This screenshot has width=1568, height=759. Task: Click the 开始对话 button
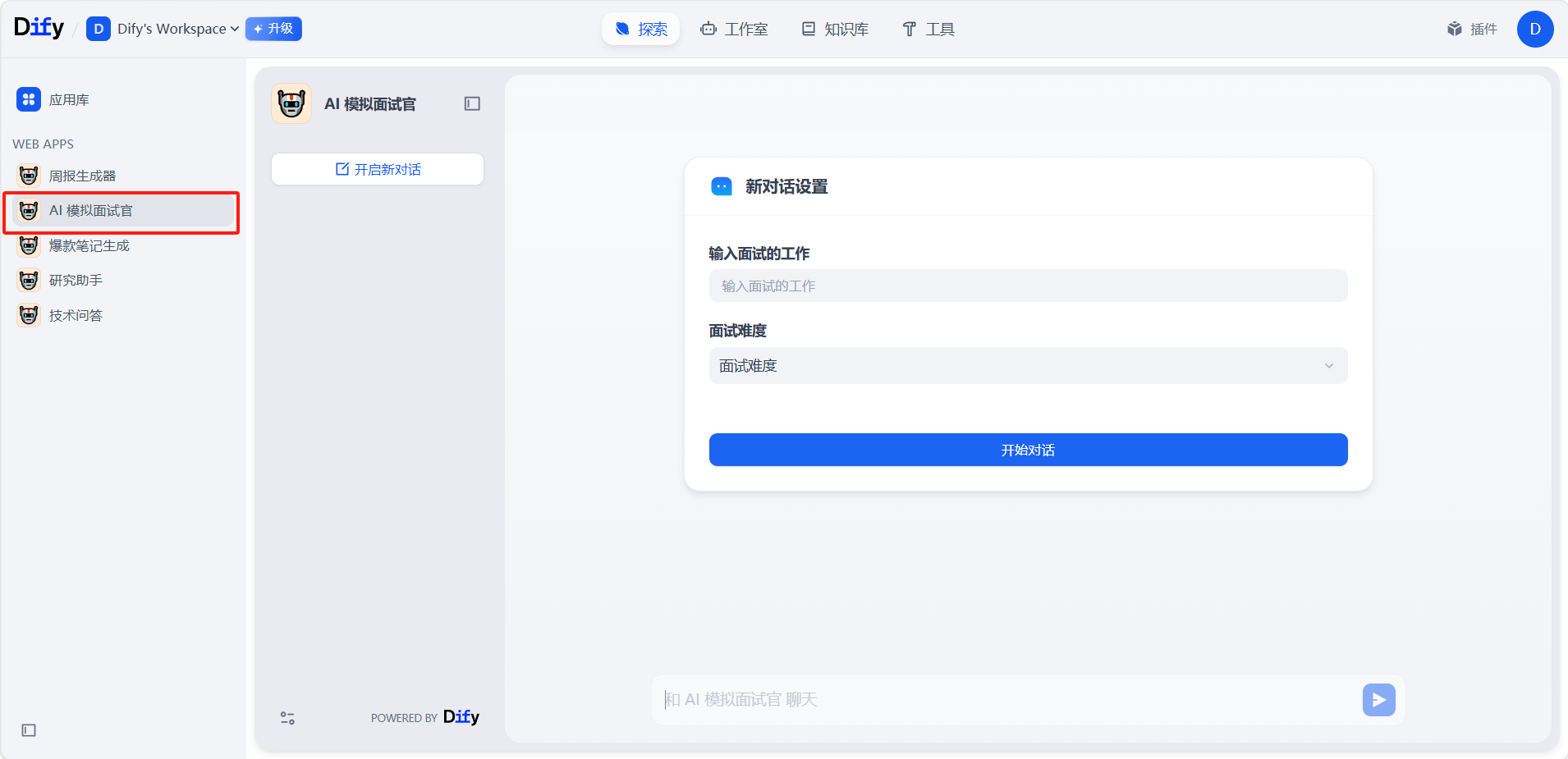1028,450
